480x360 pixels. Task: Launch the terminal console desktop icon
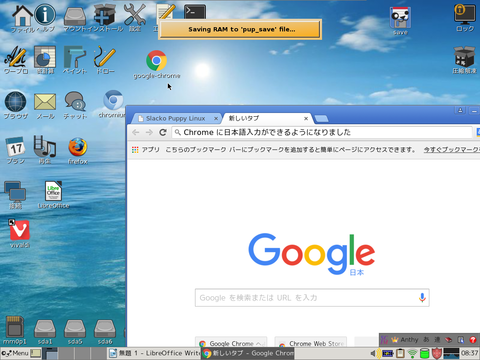pos(195,12)
